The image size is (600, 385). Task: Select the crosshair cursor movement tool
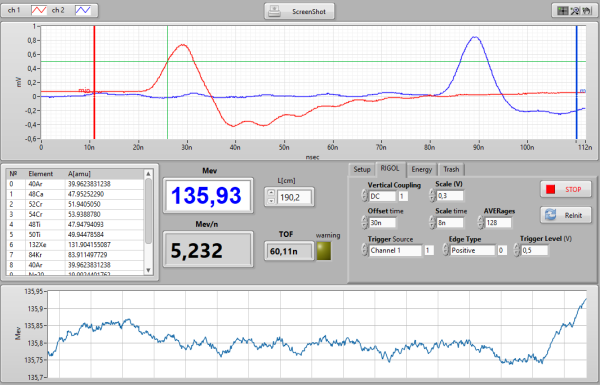click(562, 11)
